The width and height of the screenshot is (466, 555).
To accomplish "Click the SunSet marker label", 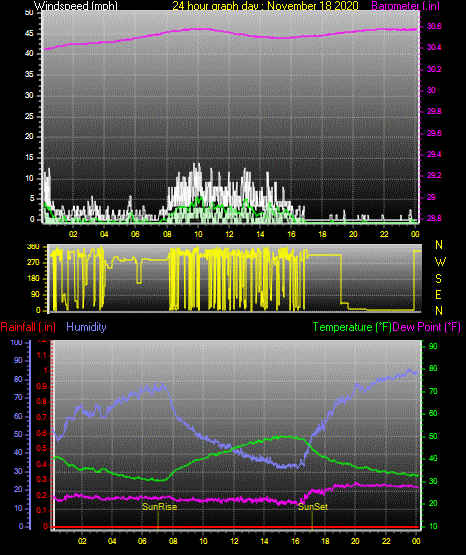I will tap(313, 507).
